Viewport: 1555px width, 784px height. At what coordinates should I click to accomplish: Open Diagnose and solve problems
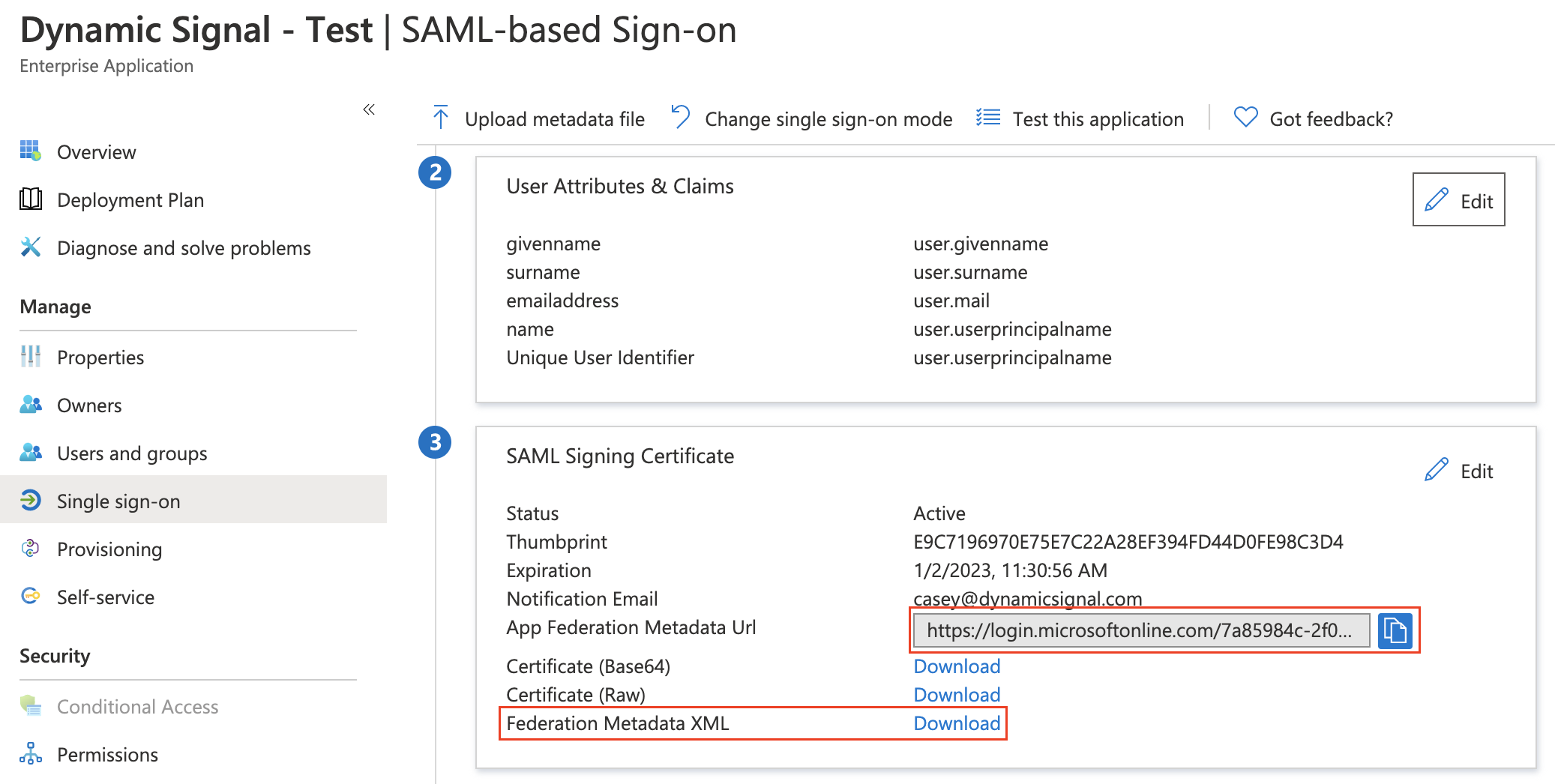tap(184, 248)
